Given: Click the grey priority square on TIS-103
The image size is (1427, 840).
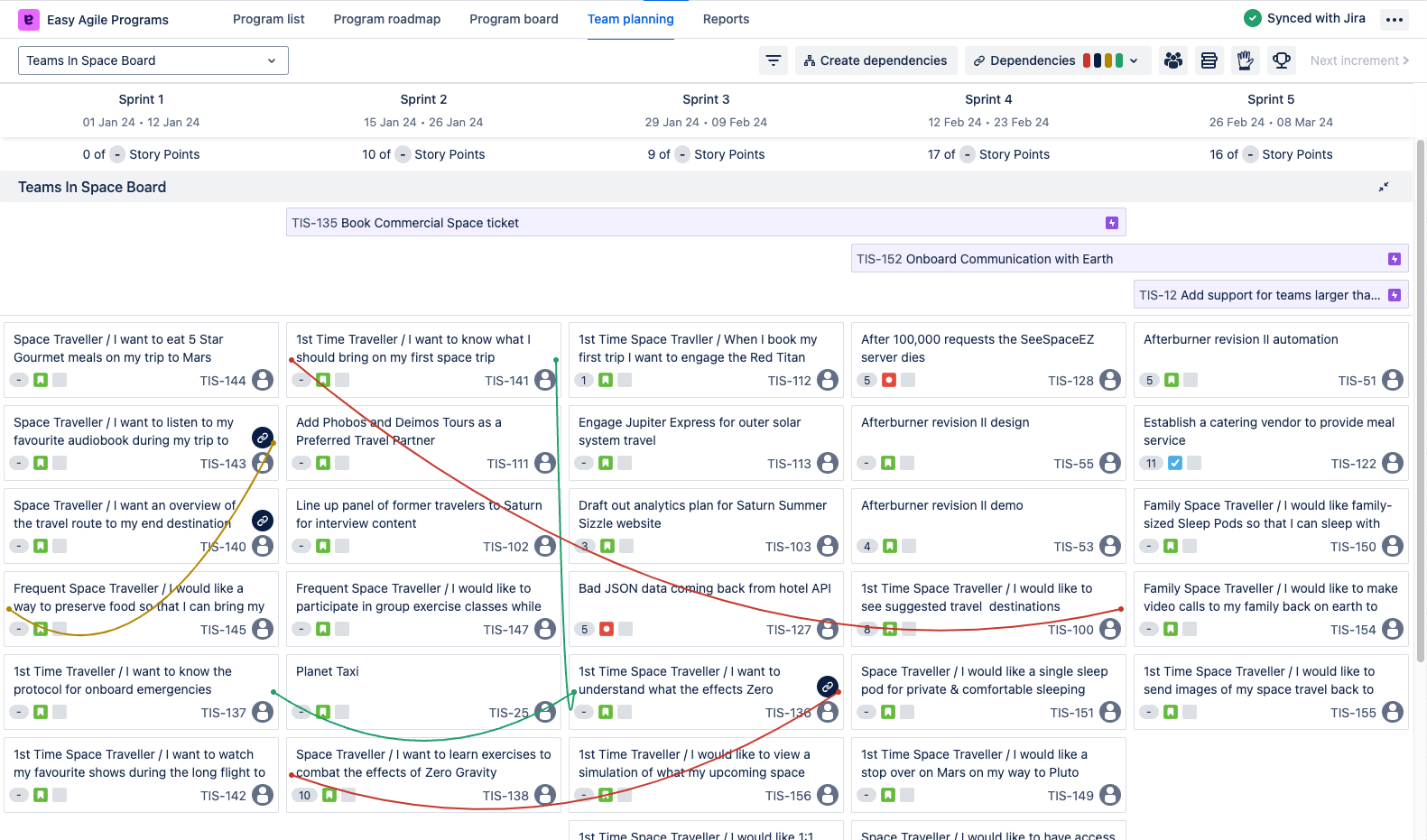Looking at the screenshot, I should point(626,546).
